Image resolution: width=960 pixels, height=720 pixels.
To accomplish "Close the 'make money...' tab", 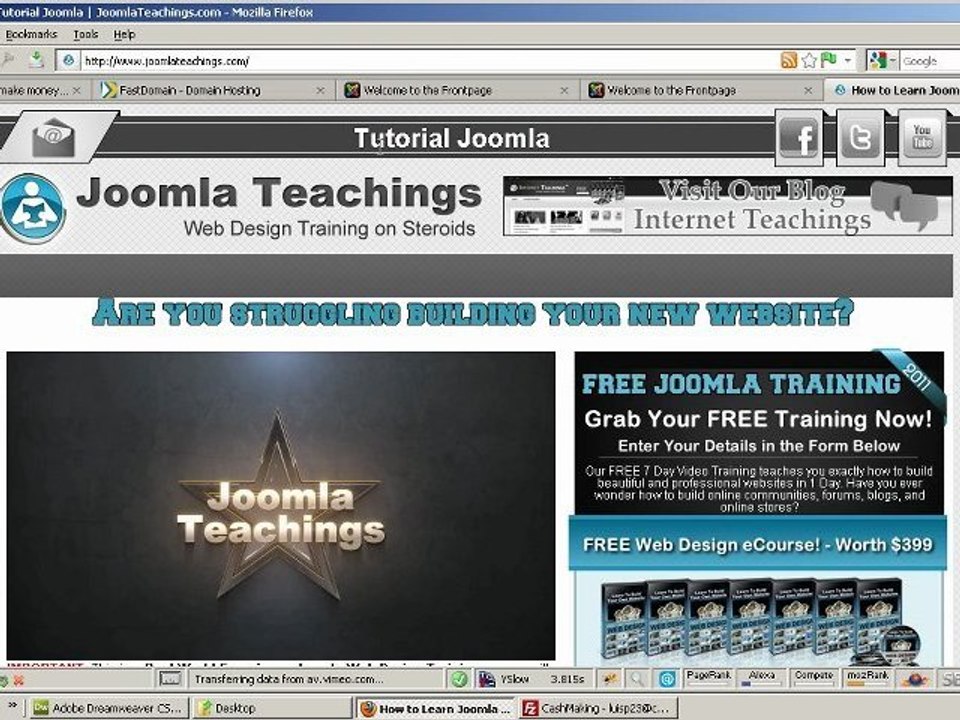I will (x=77, y=91).
